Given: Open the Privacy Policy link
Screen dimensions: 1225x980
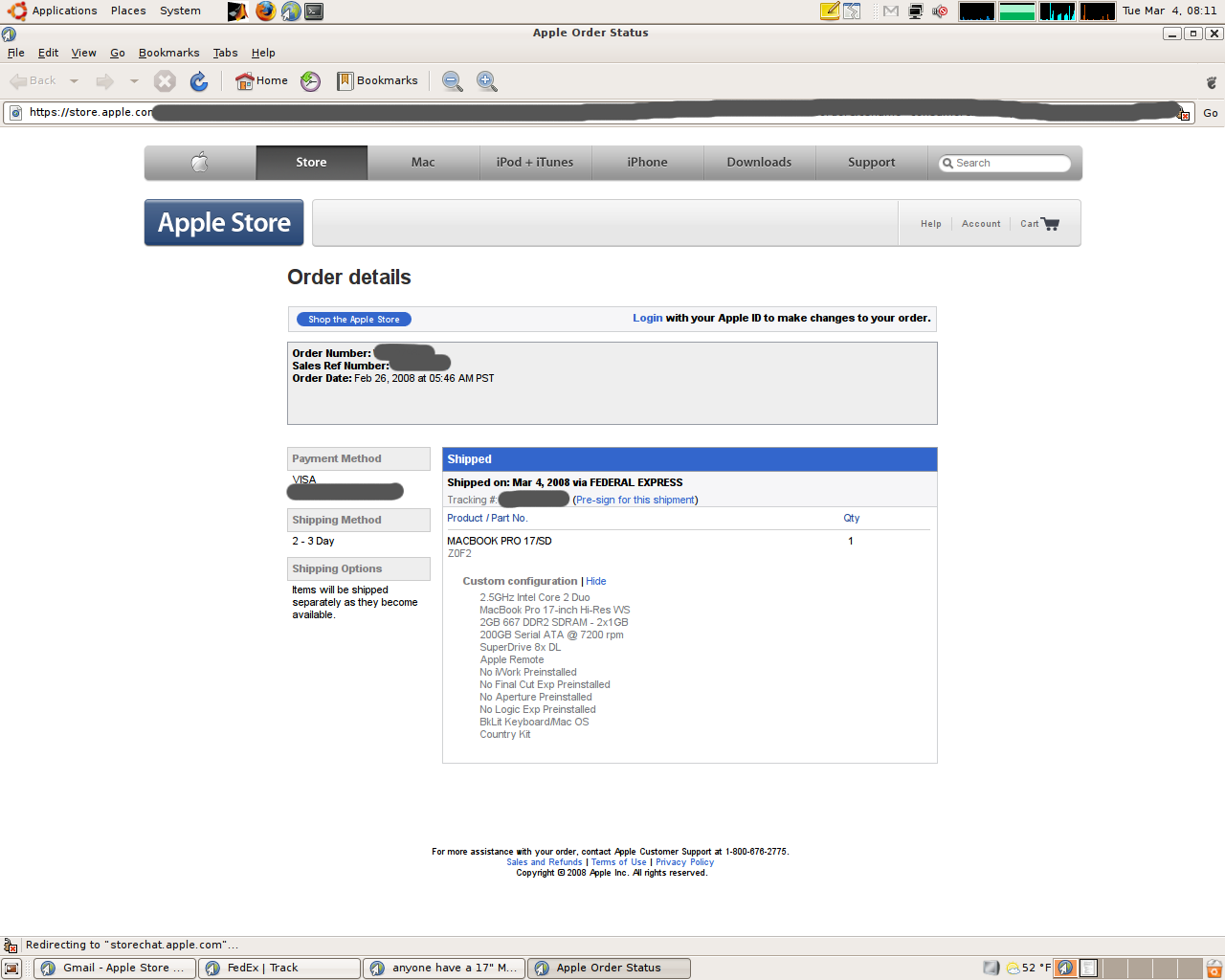Looking at the screenshot, I should point(685,862).
